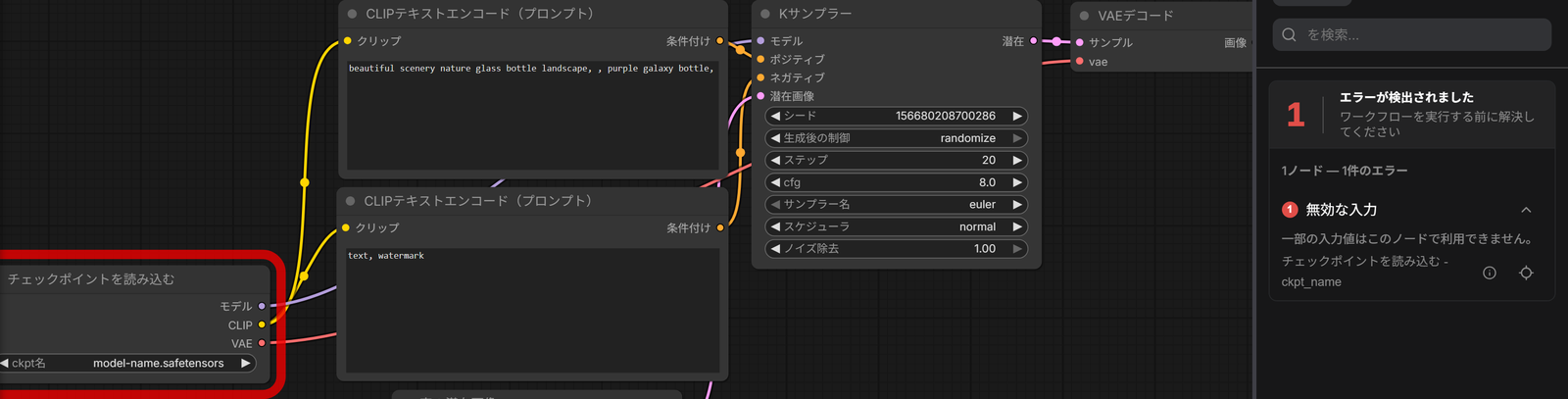Image resolution: width=1568 pixels, height=399 pixels.
Task: Click the ポジティブ input socket on Kサンプラー
Action: point(760,59)
